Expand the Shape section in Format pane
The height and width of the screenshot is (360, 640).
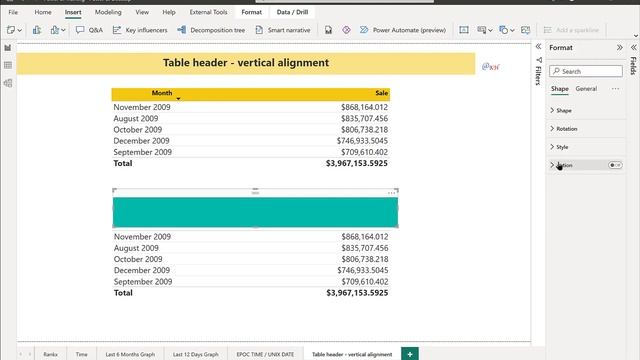586,110
